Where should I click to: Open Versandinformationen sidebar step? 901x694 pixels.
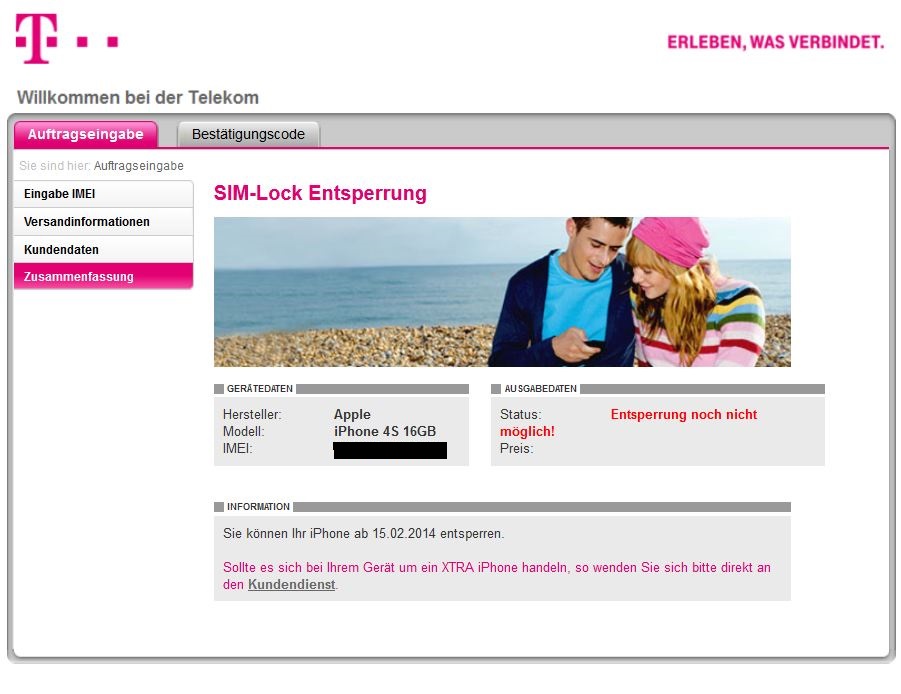(103, 222)
